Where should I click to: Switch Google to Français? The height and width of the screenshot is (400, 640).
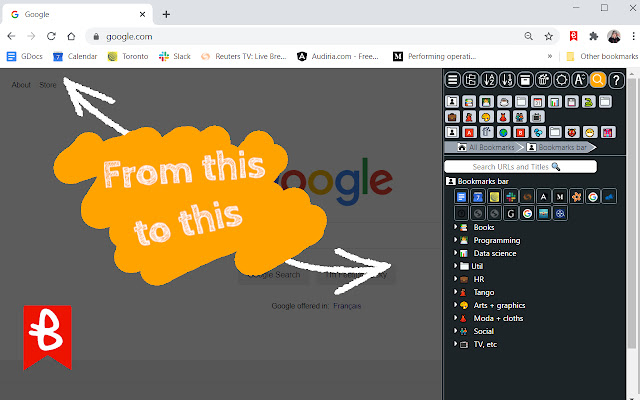click(x=347, y=306)
